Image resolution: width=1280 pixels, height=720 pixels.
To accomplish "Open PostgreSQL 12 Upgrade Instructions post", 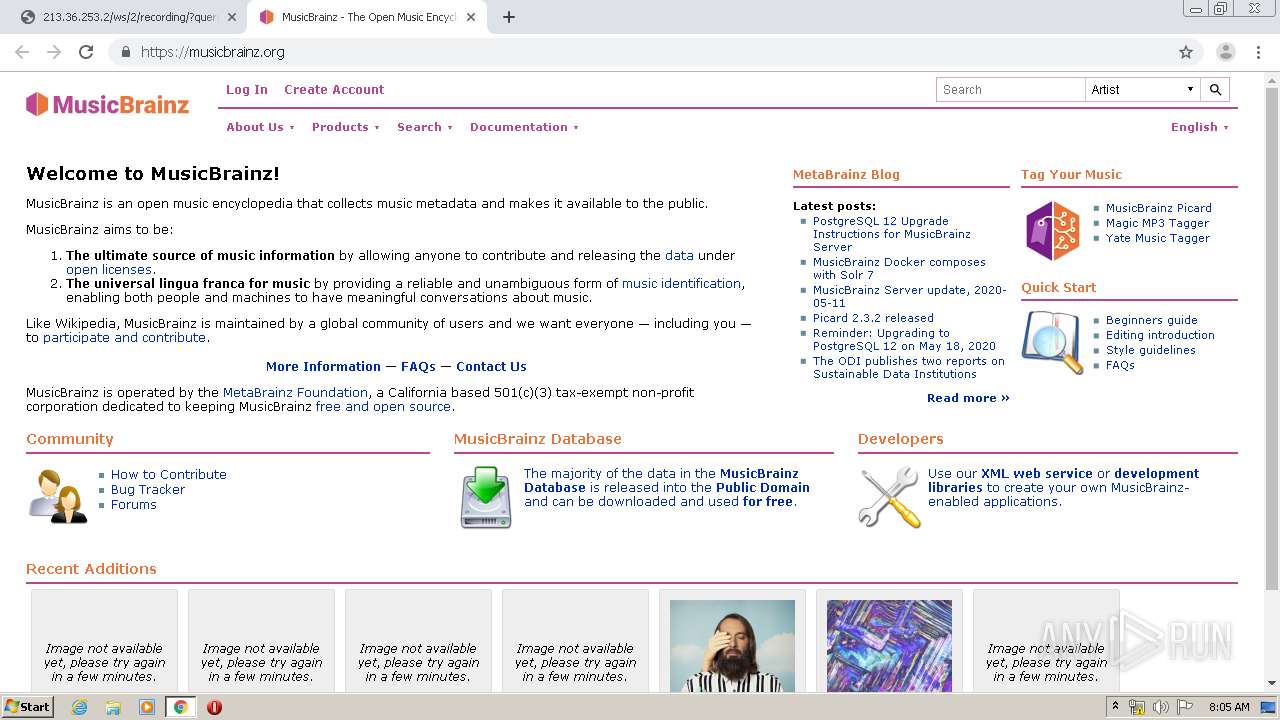I will click(892, 234).
